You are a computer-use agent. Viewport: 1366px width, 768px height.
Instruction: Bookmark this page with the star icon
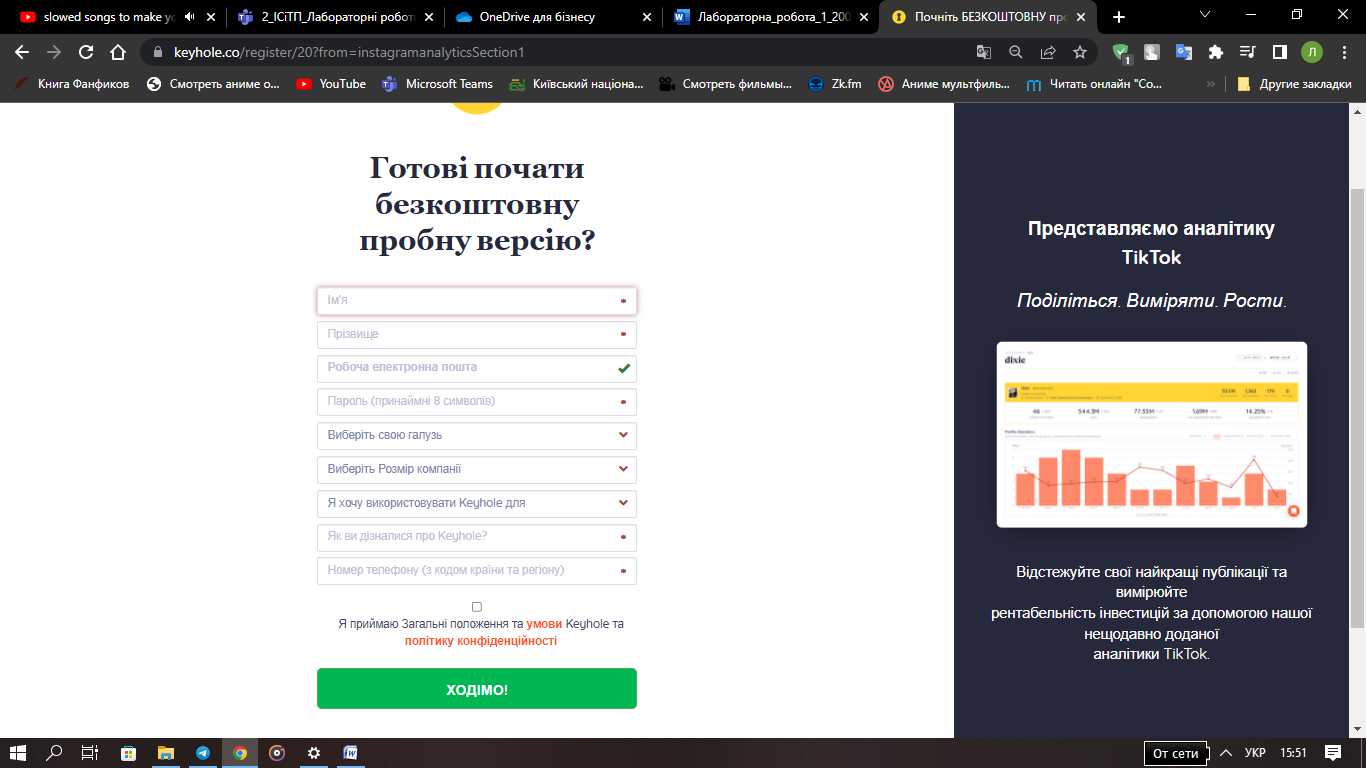(x=1080, y=52)
